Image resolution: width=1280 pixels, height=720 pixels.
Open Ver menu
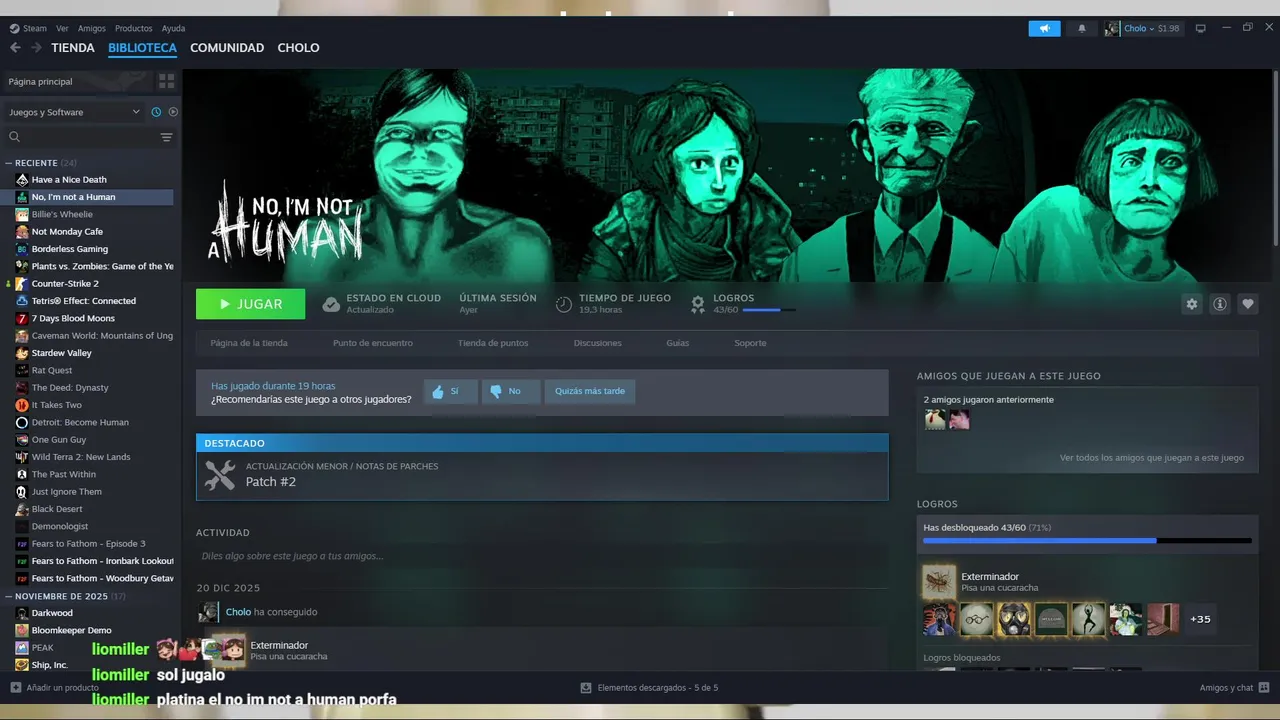click(62, 28)
